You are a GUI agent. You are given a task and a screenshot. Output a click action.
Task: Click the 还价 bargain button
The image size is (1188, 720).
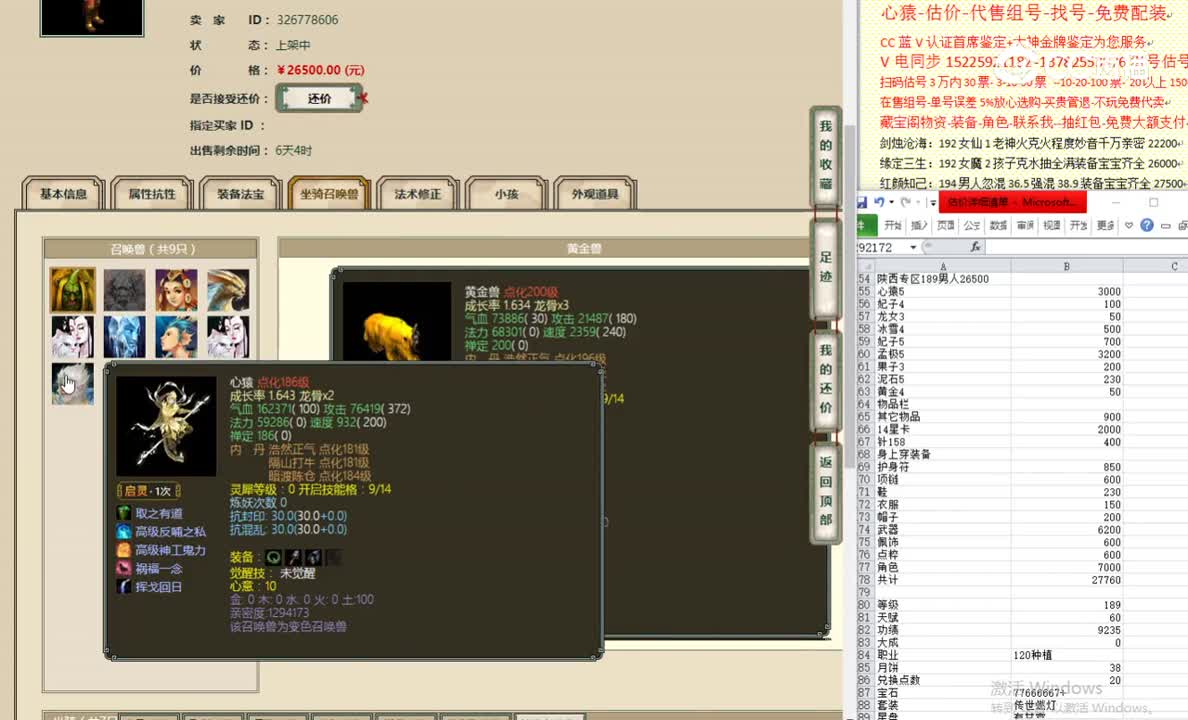coord(320,99)
